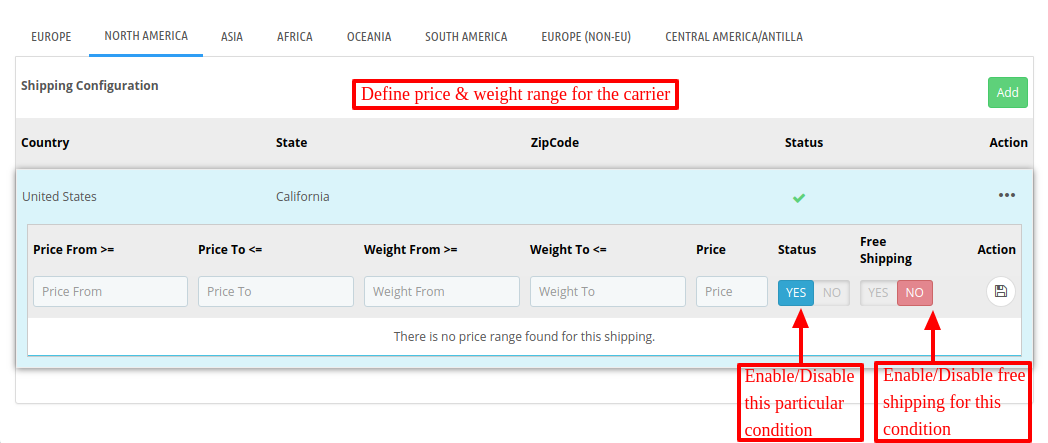Switch to the Oceania tab
The image size is (1048, 443).
(x=369, y=37)
